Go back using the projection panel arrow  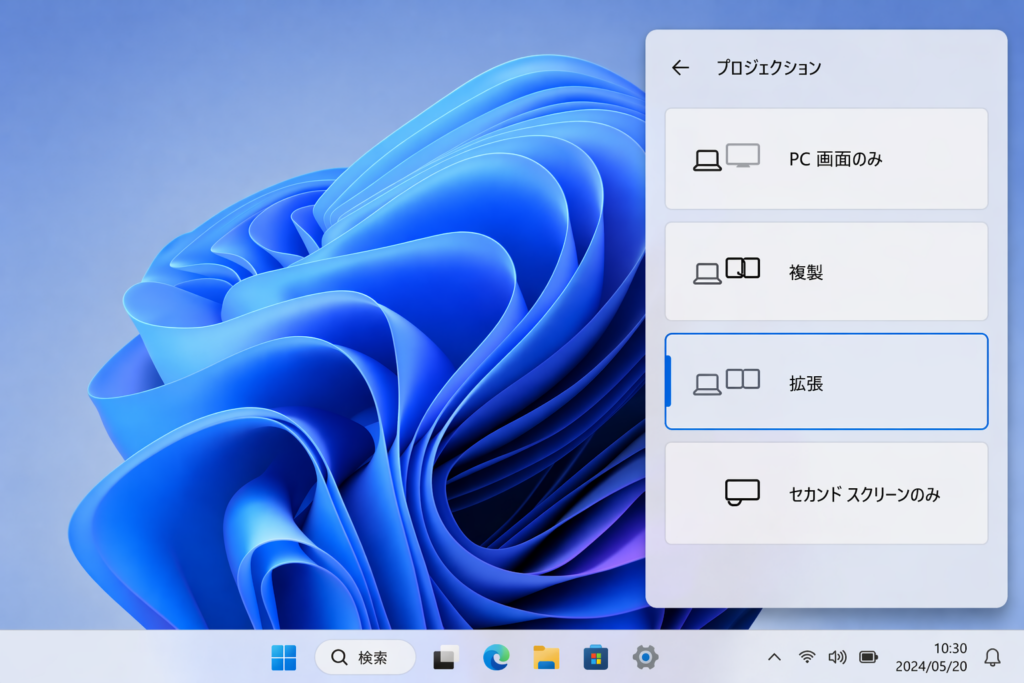coord(680,67)
